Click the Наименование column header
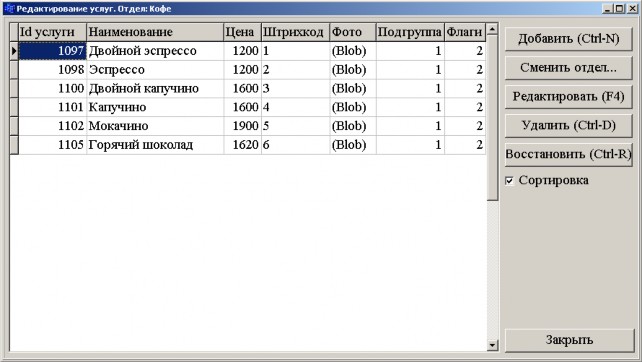642x362 pixels. click(155, 32)
